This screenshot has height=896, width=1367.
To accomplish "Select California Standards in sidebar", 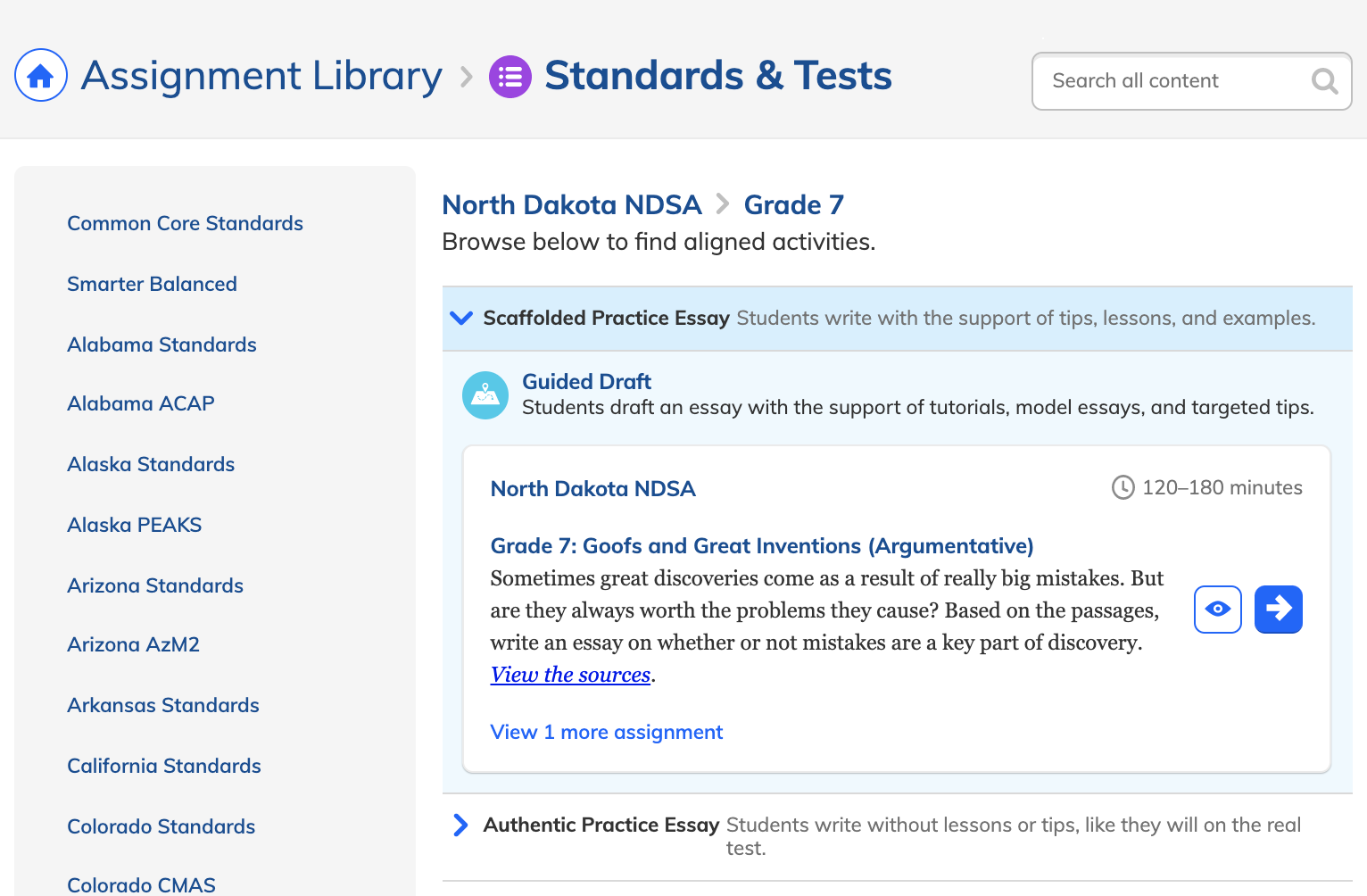I will click(164, 766).
